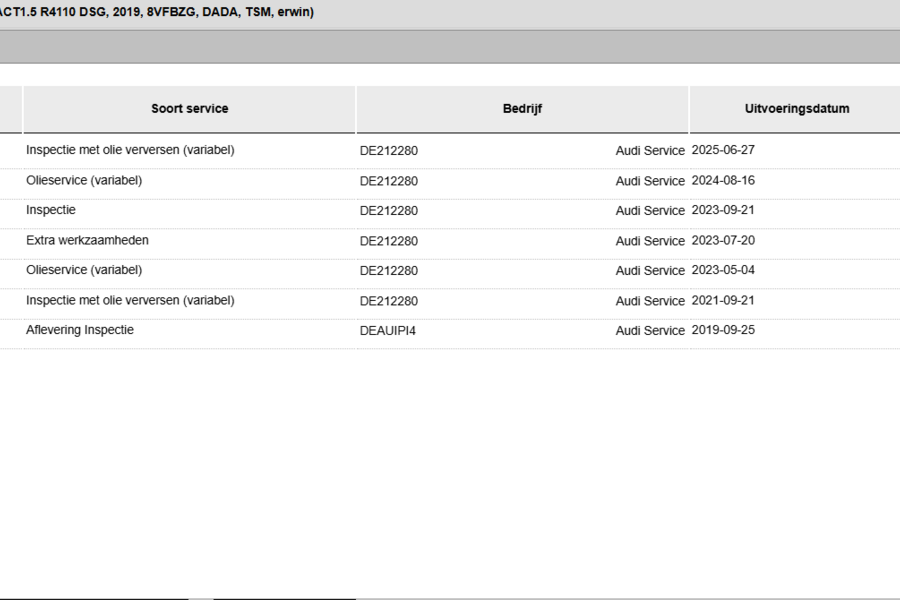Sort by the Soort service column header
The image size is (900, 600).
(x=189, y=109)
